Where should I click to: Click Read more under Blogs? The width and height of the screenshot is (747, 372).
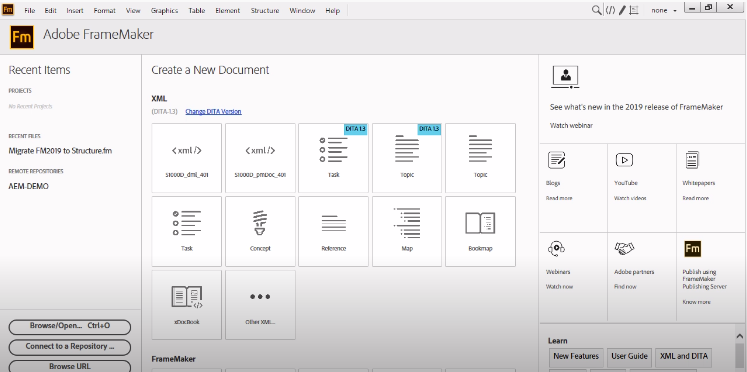[x=559, y=198]
